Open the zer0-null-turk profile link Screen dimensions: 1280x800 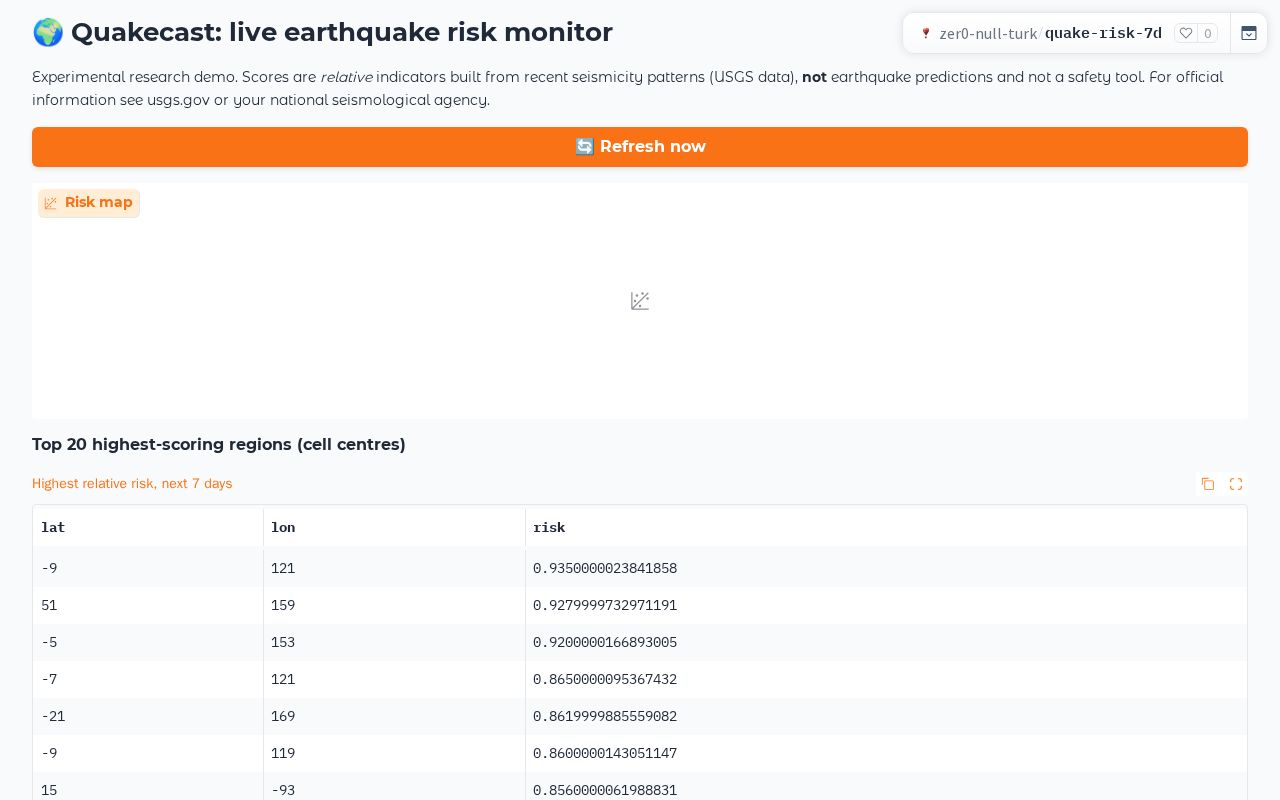tap(988, 34)
